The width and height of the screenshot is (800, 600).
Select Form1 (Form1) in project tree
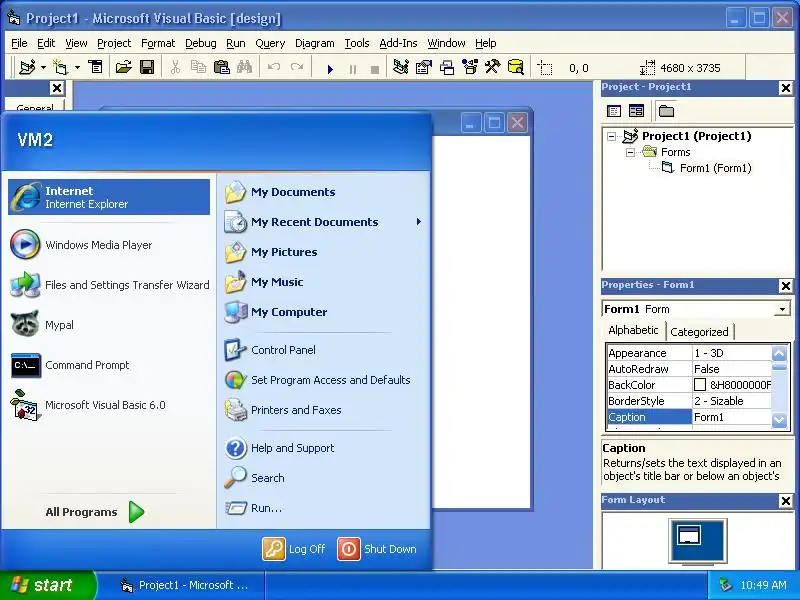pos(715,168)
